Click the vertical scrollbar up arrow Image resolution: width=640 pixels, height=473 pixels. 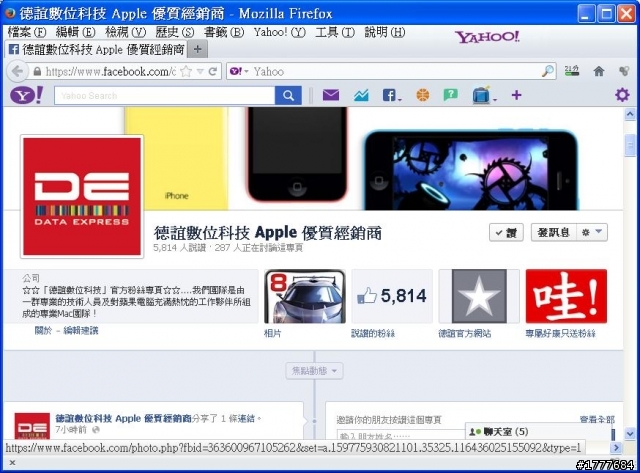pos(630,115)
